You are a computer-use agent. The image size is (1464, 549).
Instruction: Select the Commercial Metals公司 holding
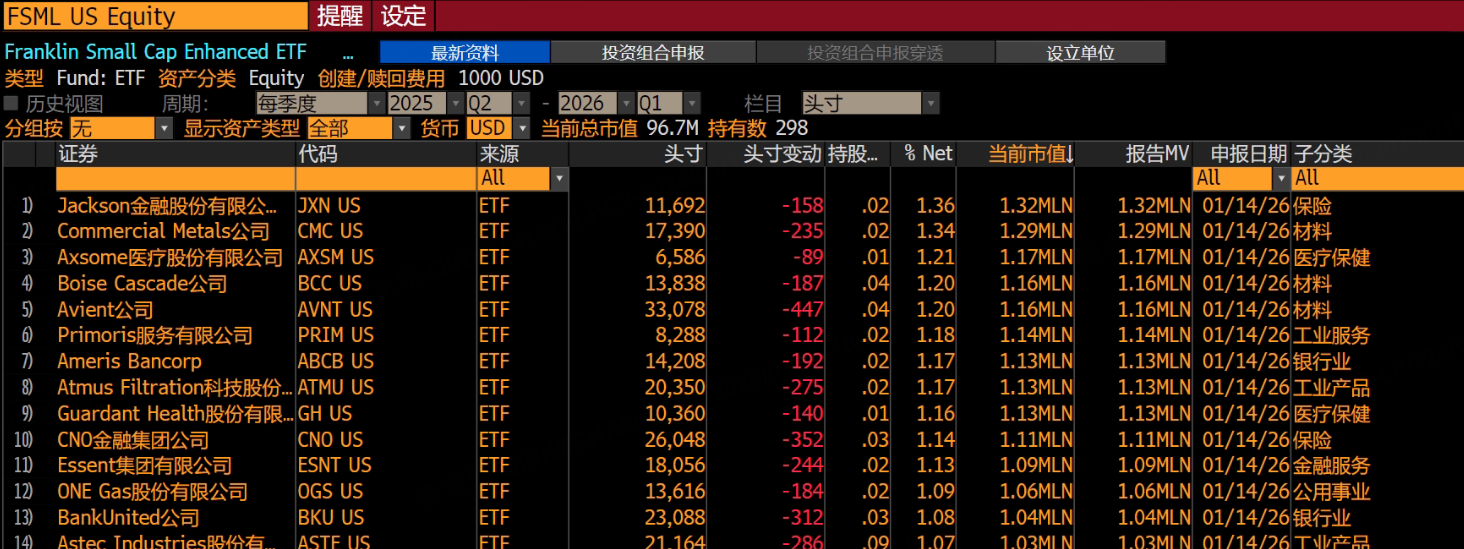click(164, 232)
